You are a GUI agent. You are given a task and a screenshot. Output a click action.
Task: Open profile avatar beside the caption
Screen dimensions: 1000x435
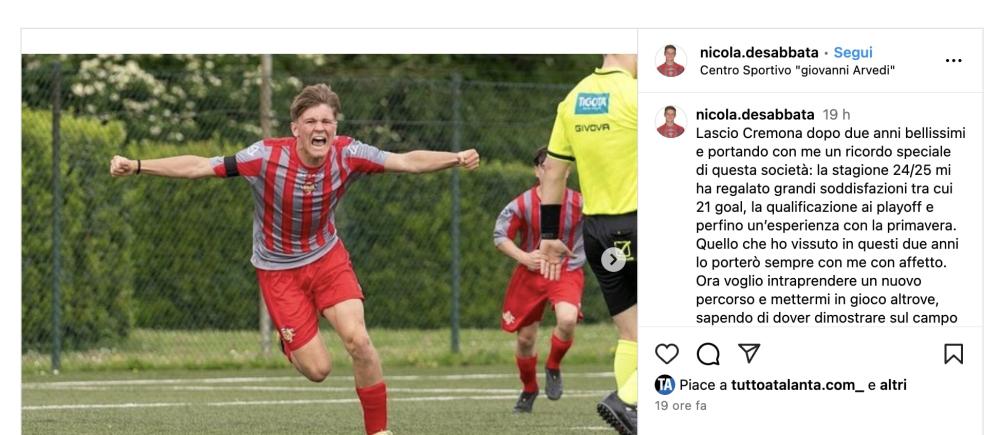pos(671,122)
